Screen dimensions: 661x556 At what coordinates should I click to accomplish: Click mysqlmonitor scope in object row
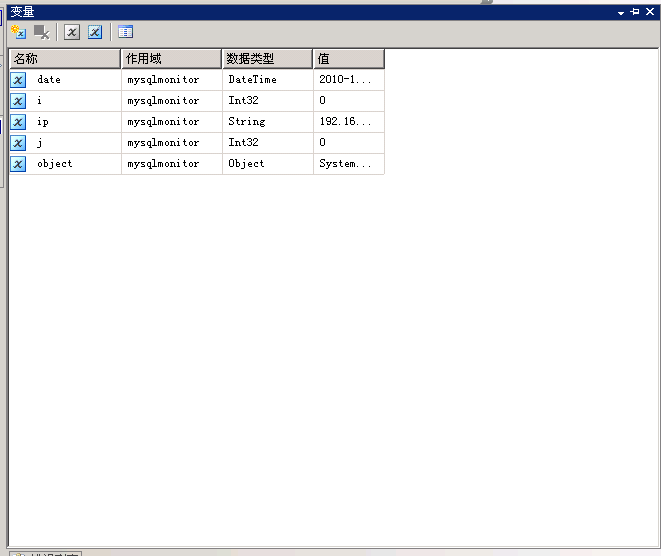(172, 164)
